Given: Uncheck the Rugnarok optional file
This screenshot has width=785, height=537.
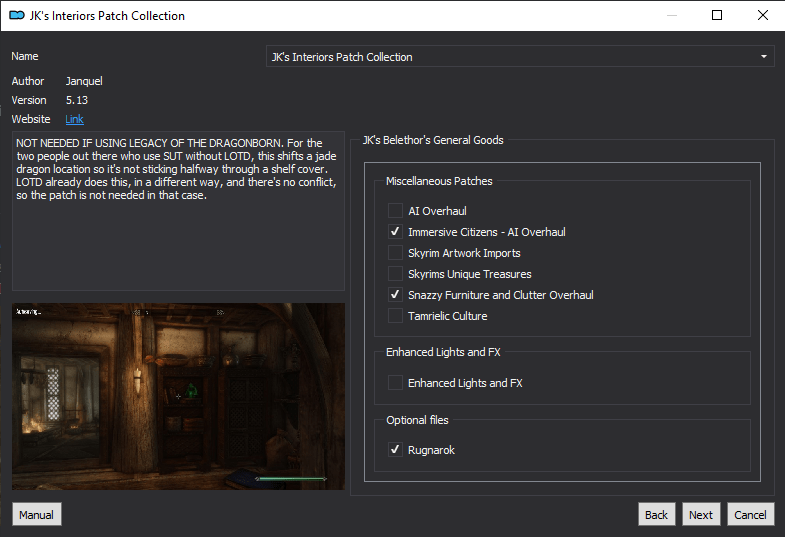Looking at the screenshot, I should [x=395, y=449].
